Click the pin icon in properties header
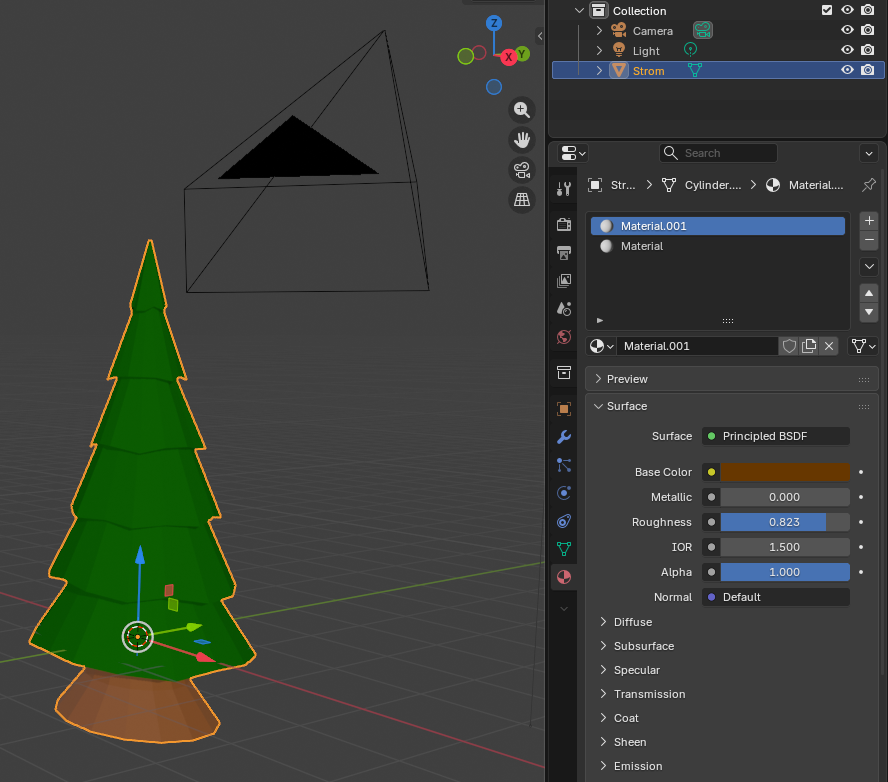 [868, 185]
